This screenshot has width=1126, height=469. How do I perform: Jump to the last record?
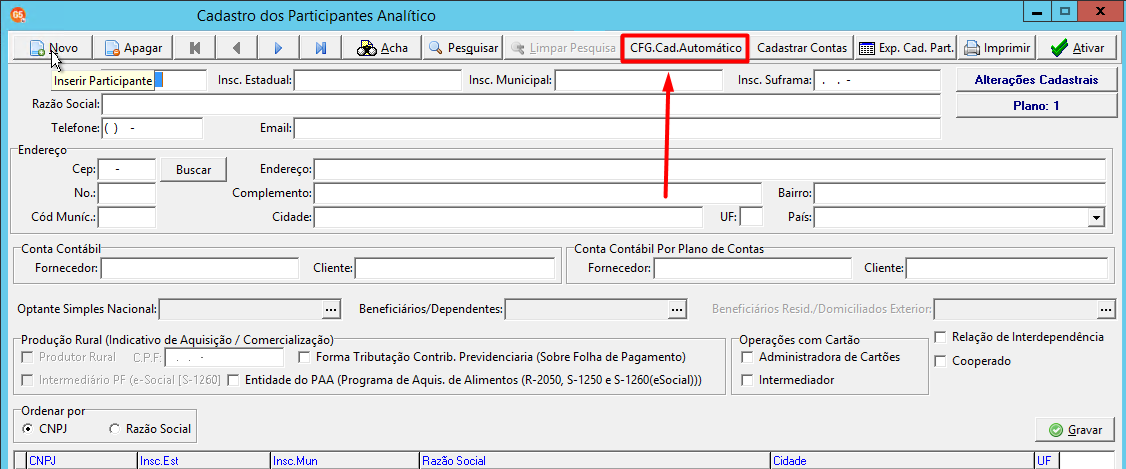[x=320, y=47]
